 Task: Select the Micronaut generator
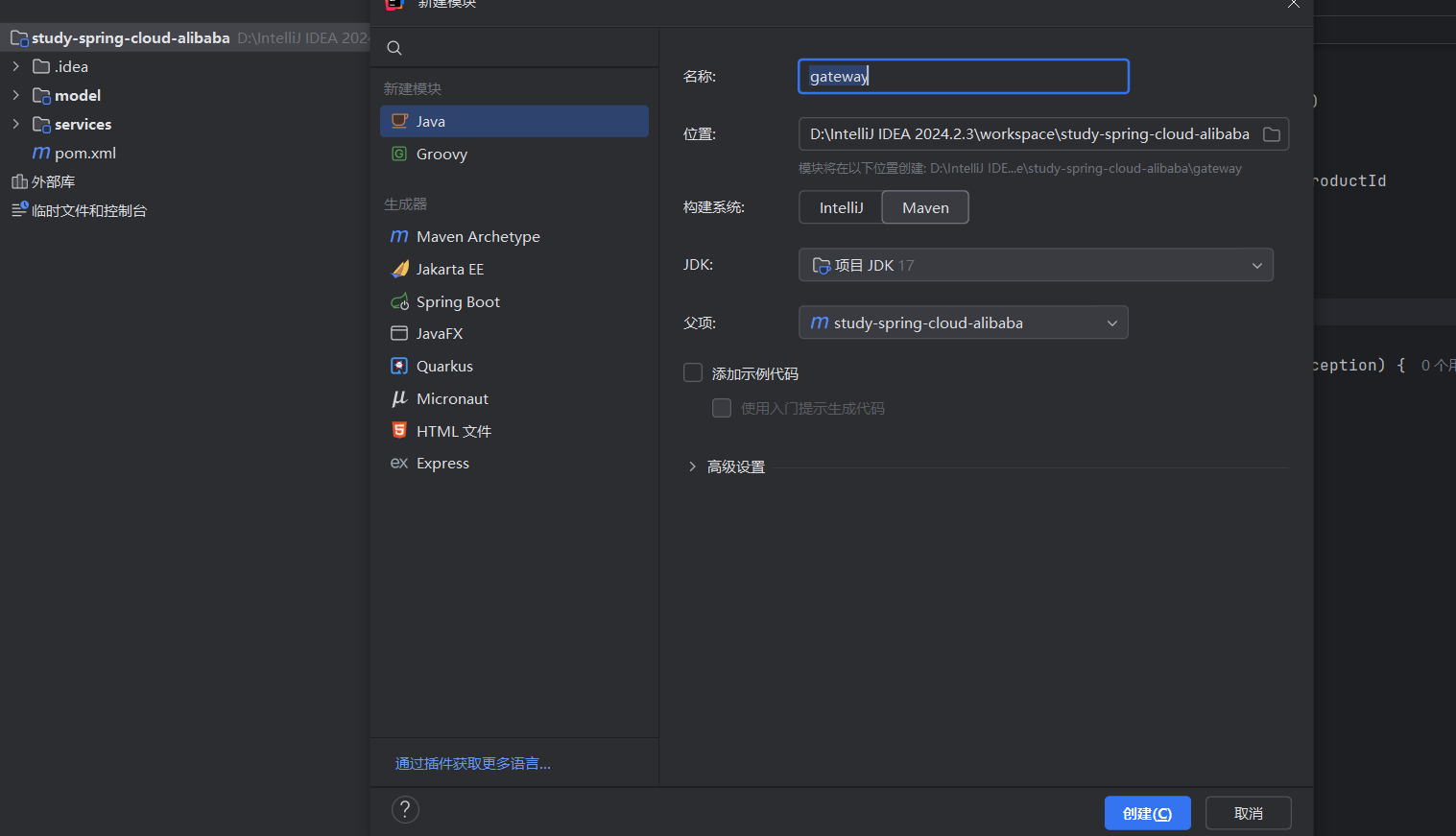click(452, 398)
